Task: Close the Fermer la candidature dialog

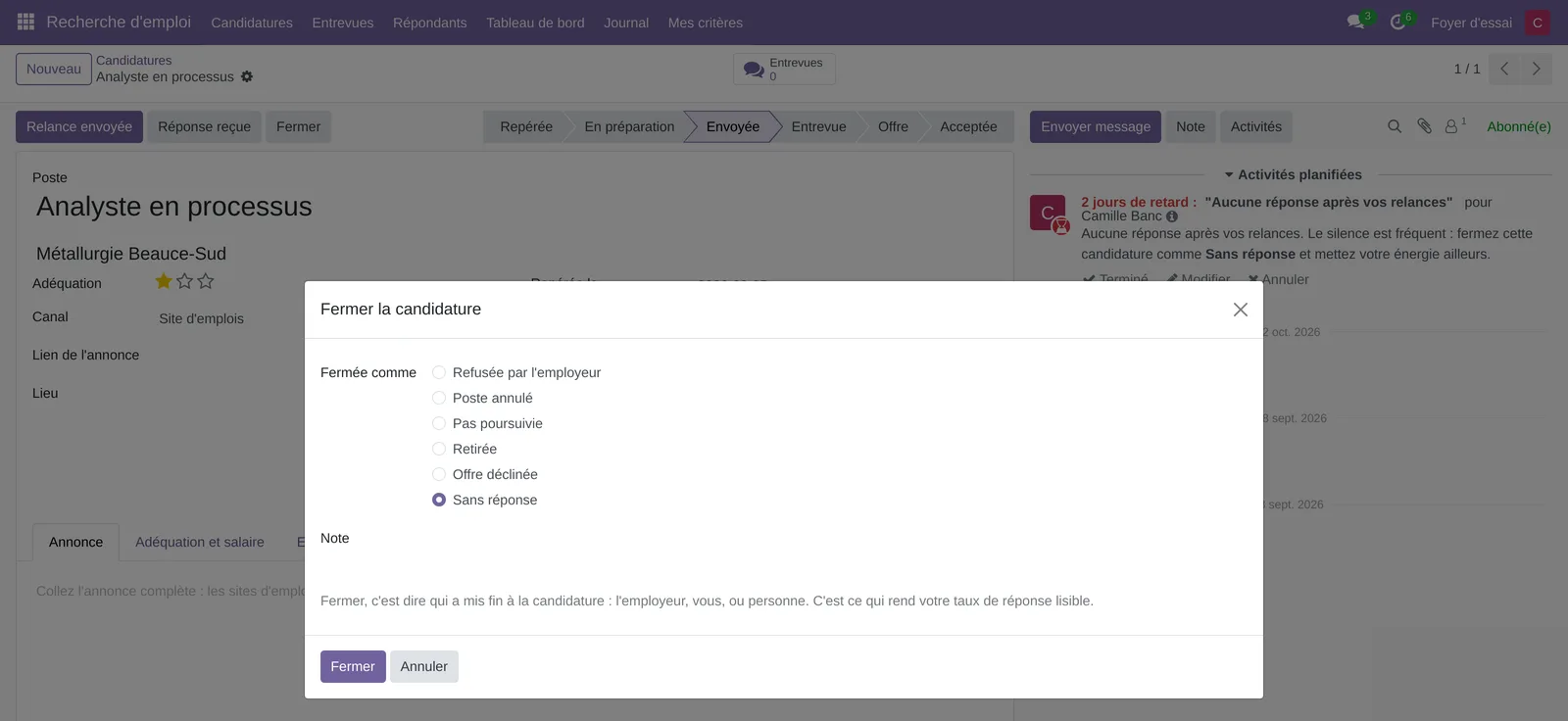Action: [x=1241, y=310]
